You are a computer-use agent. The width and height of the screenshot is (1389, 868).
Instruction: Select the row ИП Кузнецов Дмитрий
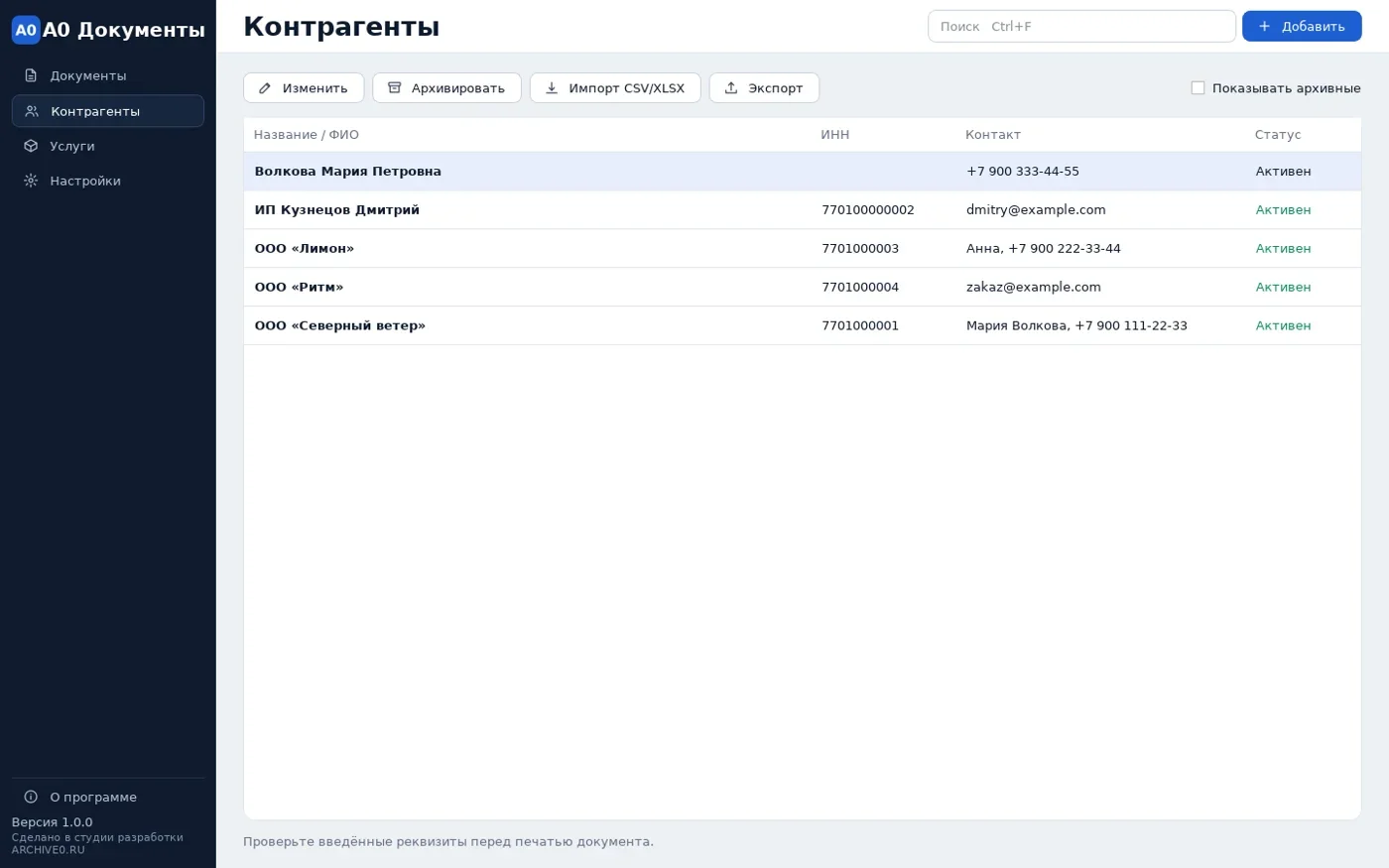point(803,210)
